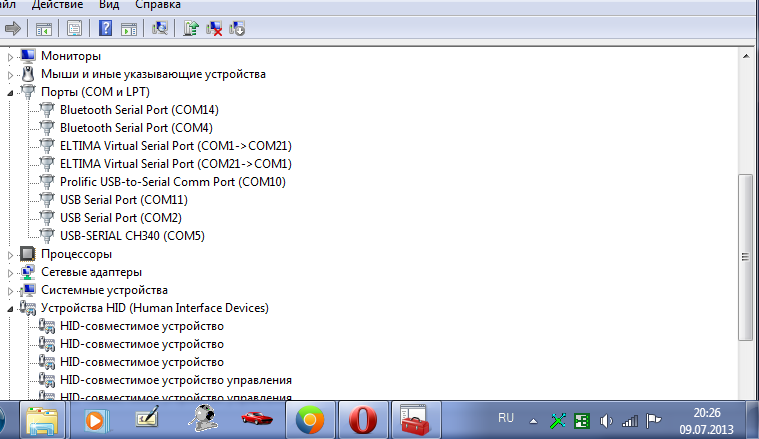The width and height of the screenshot is (759, 439).
Task: Click the network signal tray icon
Action: click(630, 421)
